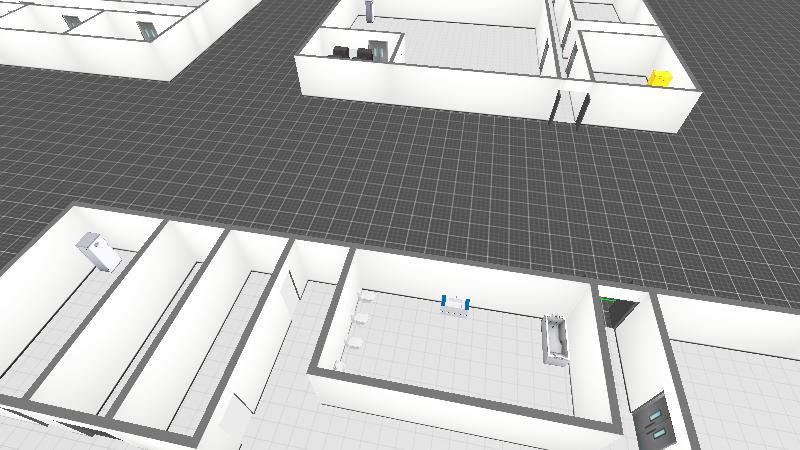
Task: Click the leftmost black chair in the upper room
Action: click(342, 53)
